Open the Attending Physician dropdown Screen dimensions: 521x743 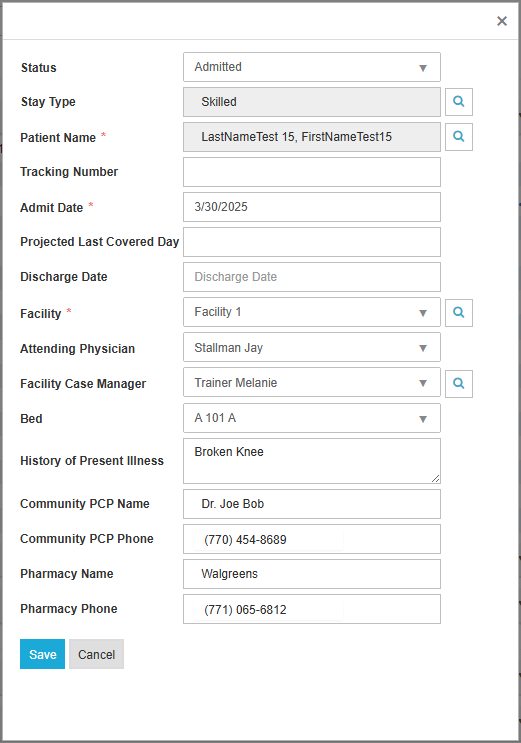312,347
